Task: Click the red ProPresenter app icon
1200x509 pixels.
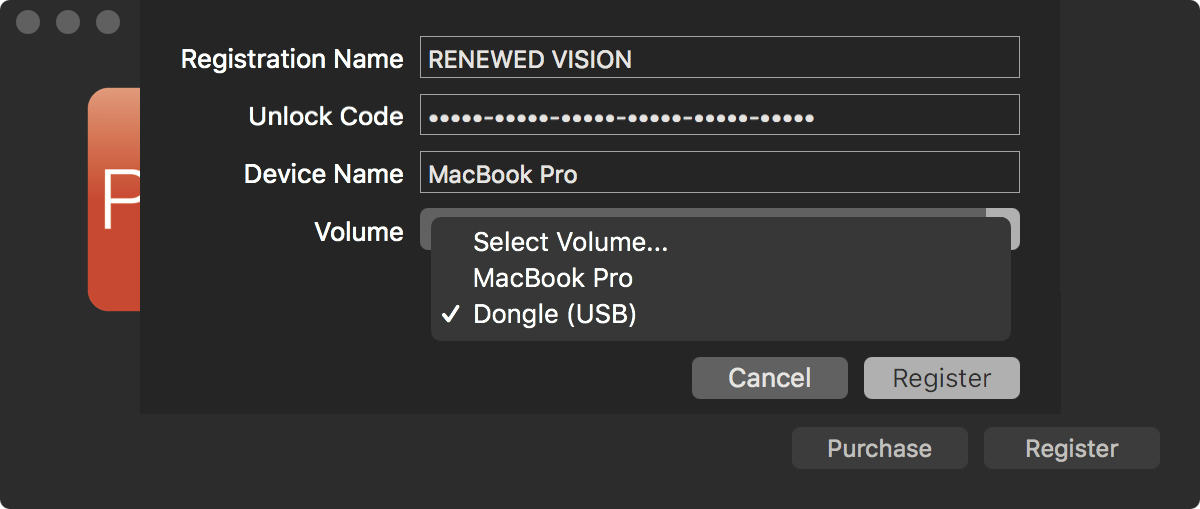Action: coord(114,199)
